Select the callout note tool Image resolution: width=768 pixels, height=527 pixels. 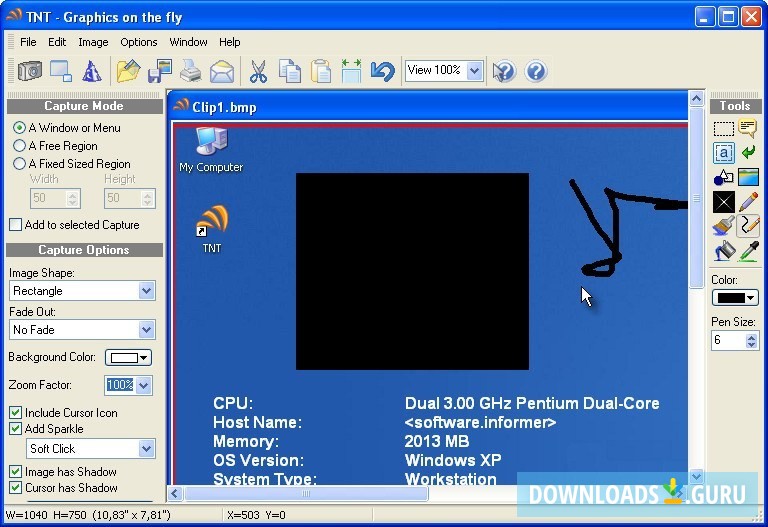[748, 128]
